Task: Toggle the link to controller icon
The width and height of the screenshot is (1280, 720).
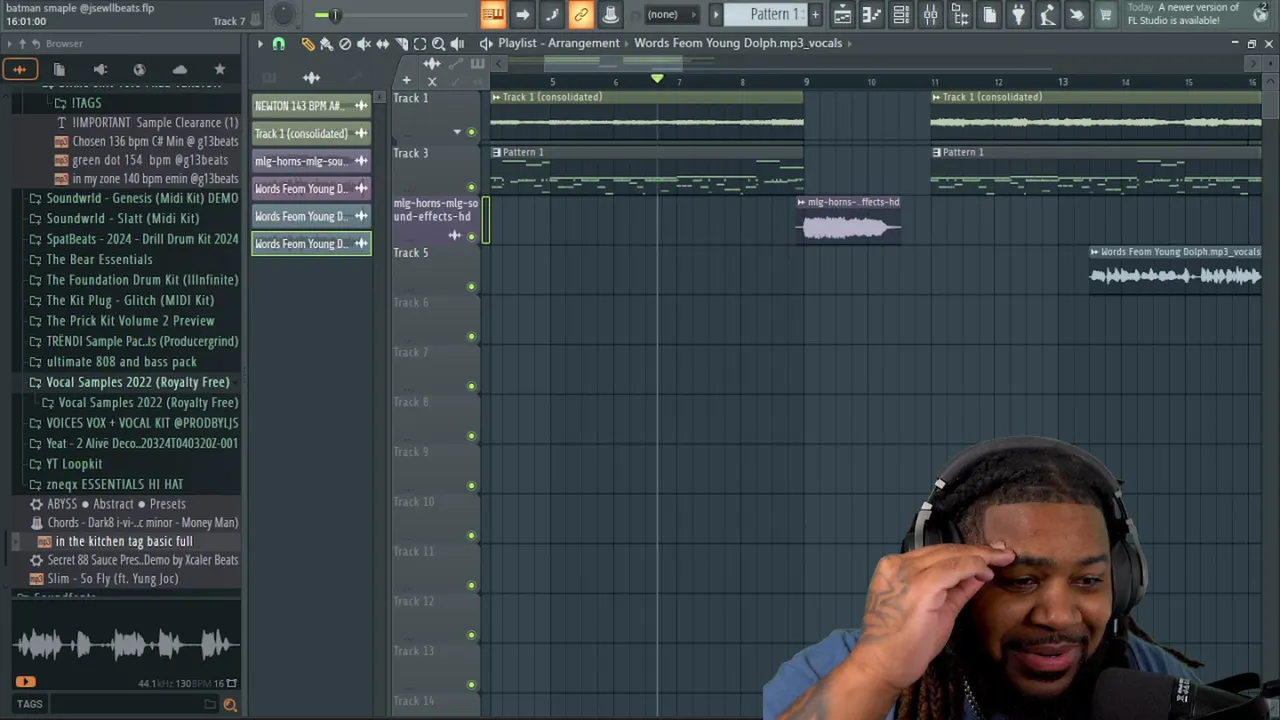Action: (x=581, y=14)
